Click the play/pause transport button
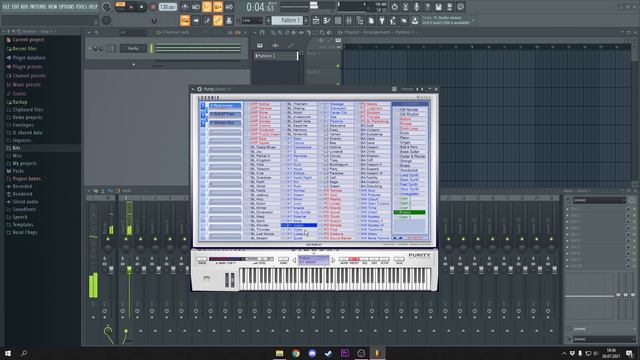 tap(131, 7)
